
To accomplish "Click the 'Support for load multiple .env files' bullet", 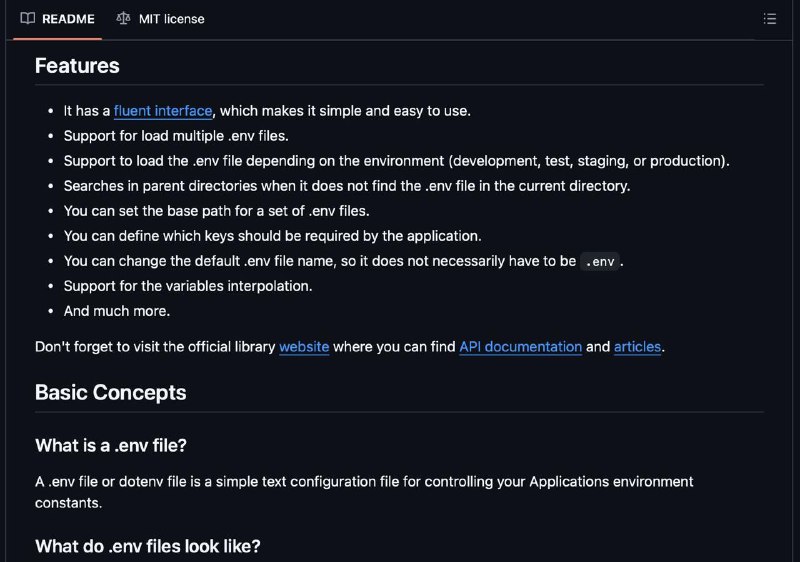I will (176, 136).
